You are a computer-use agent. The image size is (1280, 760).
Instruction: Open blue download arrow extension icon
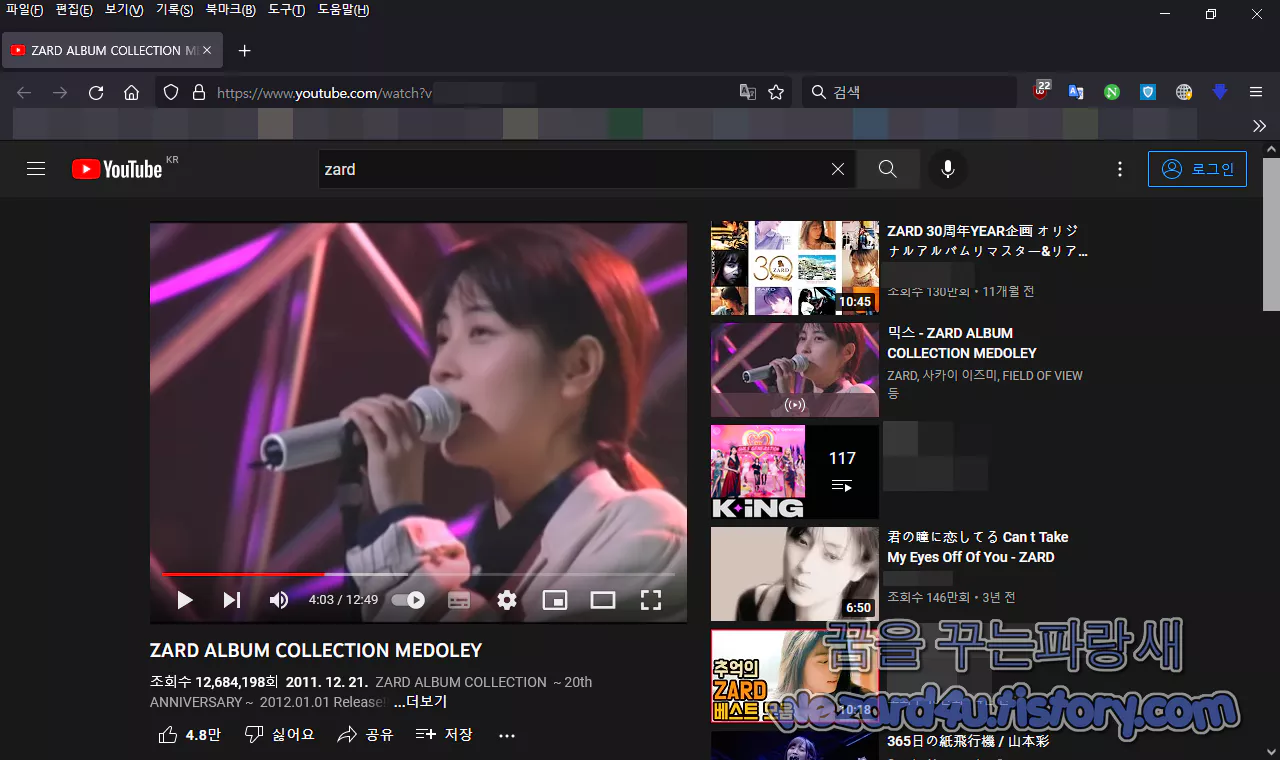(1220, 92)
